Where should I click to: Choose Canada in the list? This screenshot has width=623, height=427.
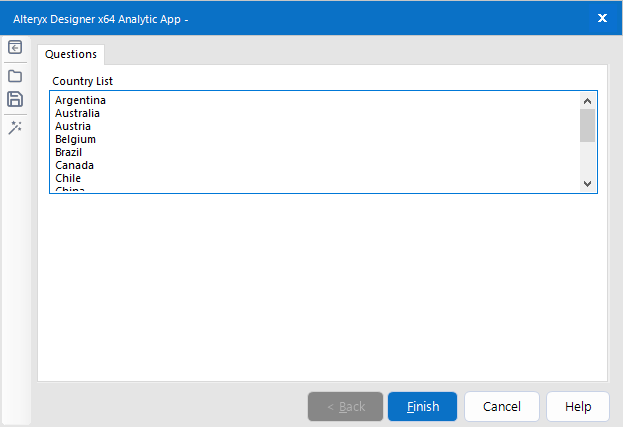(75, 165)
